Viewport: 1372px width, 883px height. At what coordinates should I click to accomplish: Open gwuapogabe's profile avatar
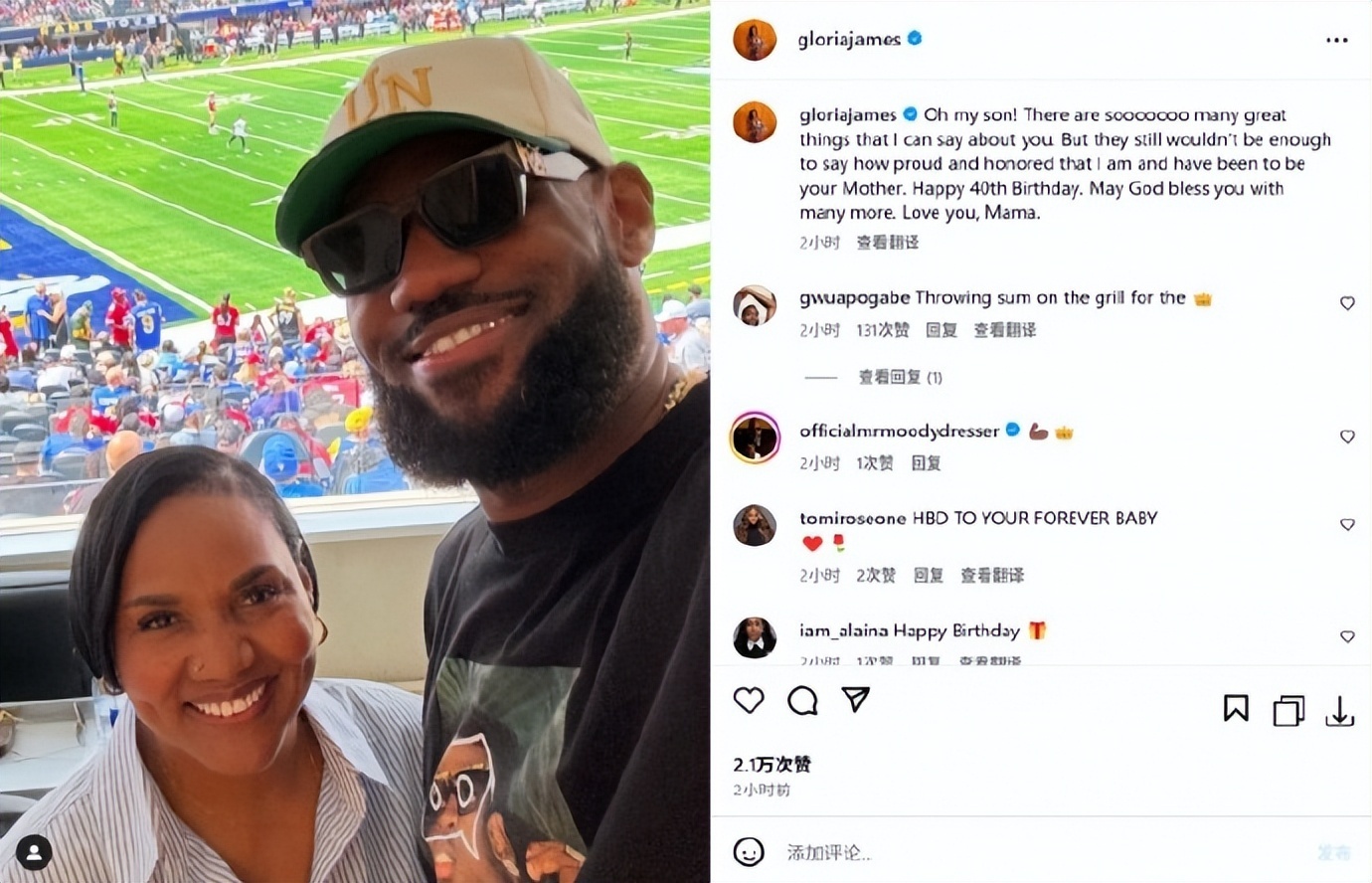click(755, 305)
